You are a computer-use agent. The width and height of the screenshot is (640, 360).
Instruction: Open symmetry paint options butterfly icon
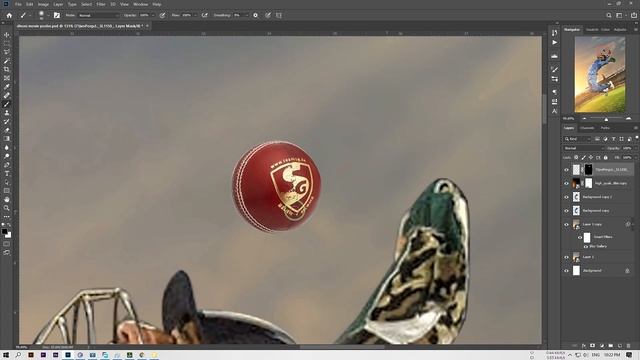point(279,15)
